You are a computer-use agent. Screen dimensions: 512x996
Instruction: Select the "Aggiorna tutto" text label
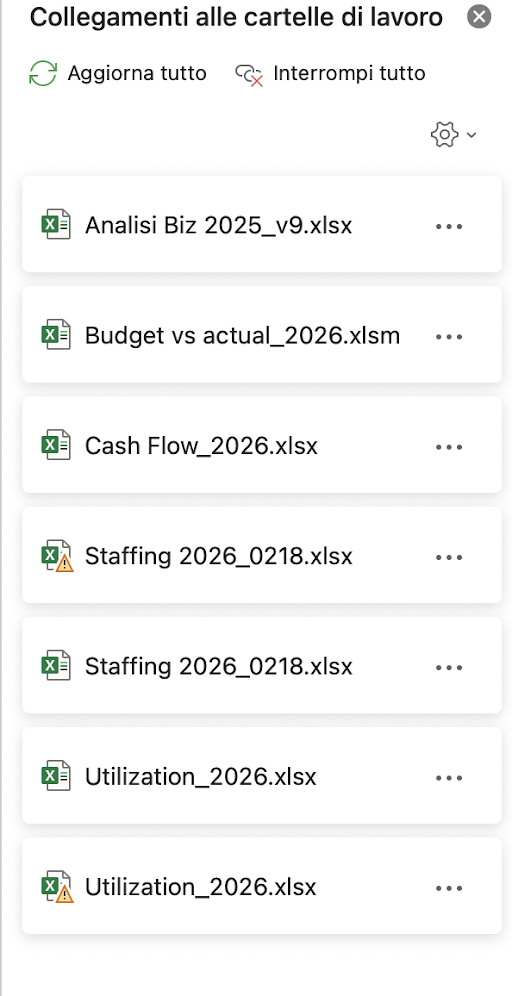point(137,73)
